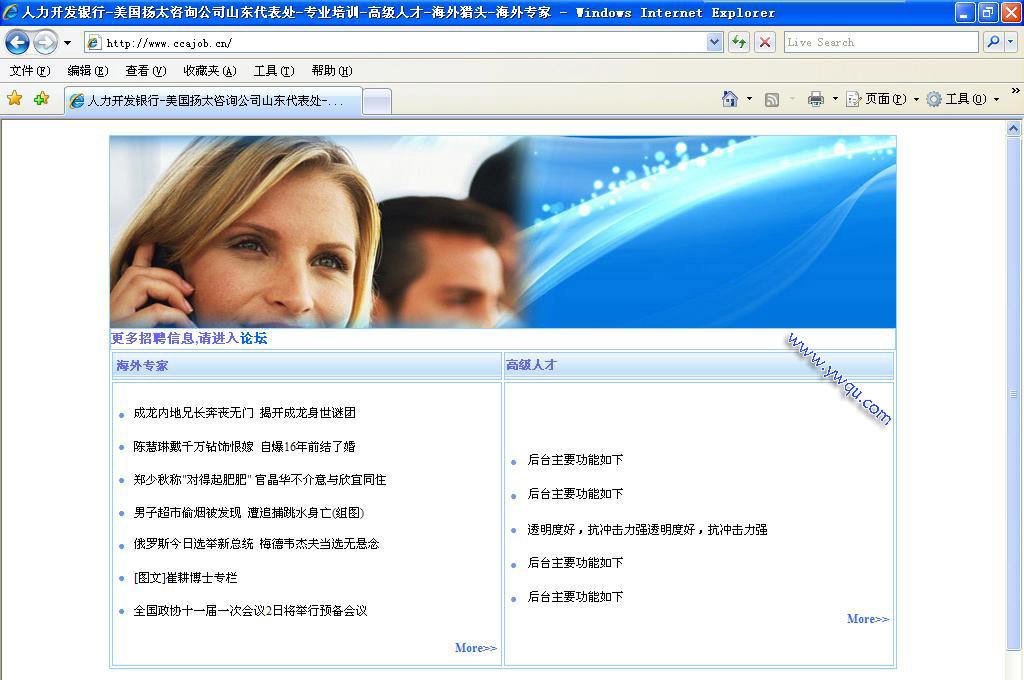Open [图文]崔耕博士专栏 link
Screen dimensions: 1024x680
tap(185, 577)
